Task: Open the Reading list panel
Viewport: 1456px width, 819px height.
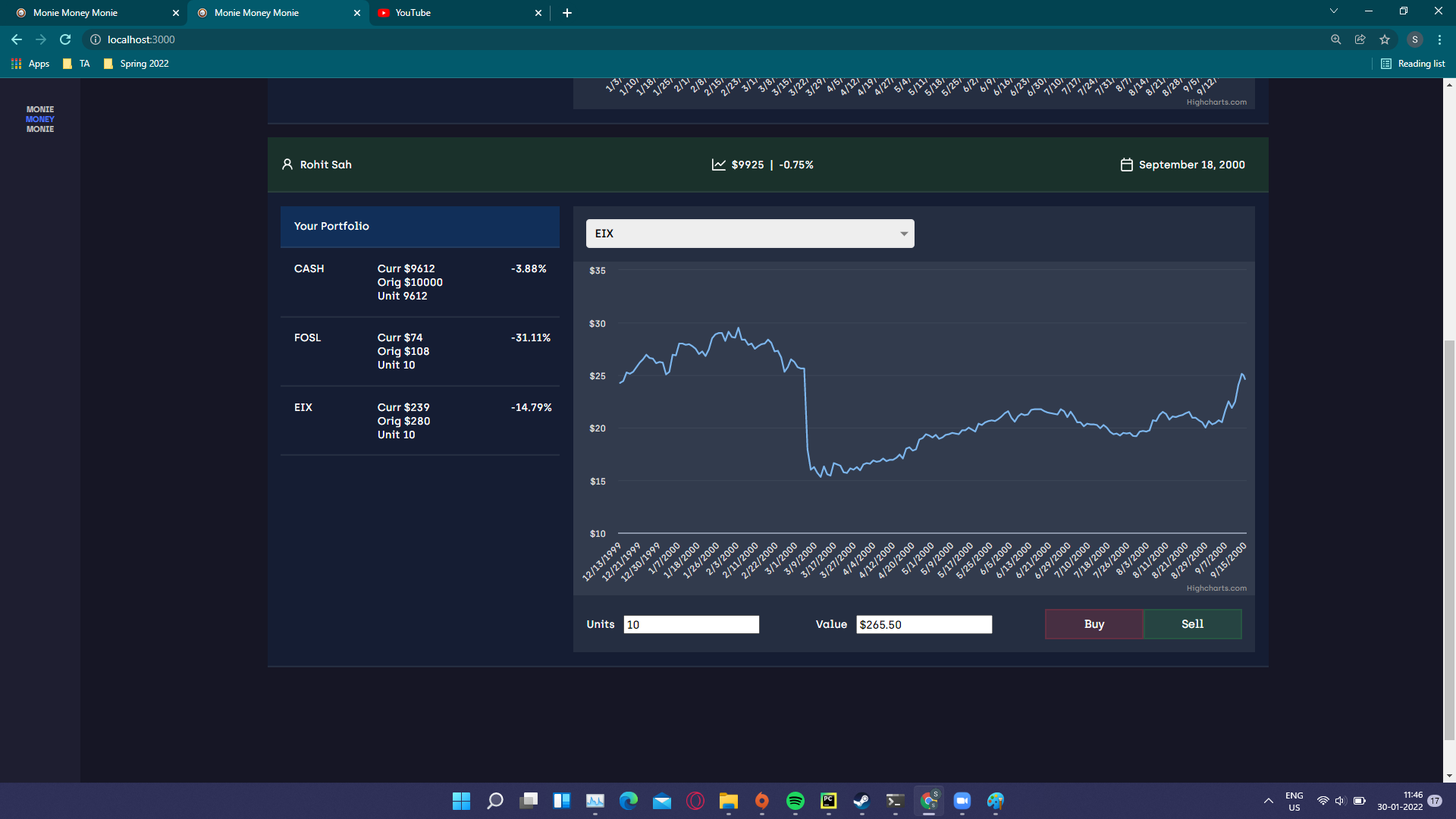Action: click(x=1413, y=64)
